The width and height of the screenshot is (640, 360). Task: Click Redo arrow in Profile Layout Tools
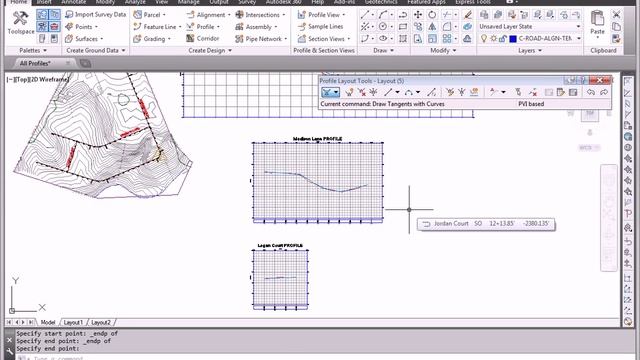click(x=604, y=92)
